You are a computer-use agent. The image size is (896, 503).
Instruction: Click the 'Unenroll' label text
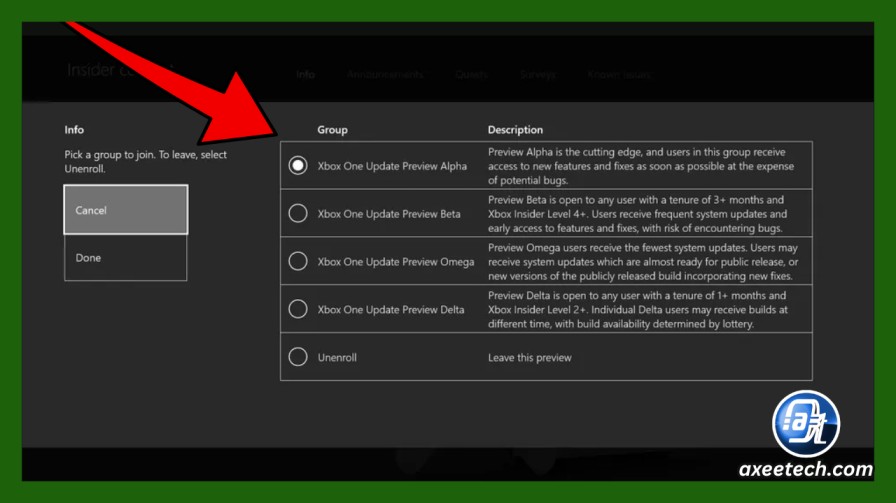click(x=337, y=358)
